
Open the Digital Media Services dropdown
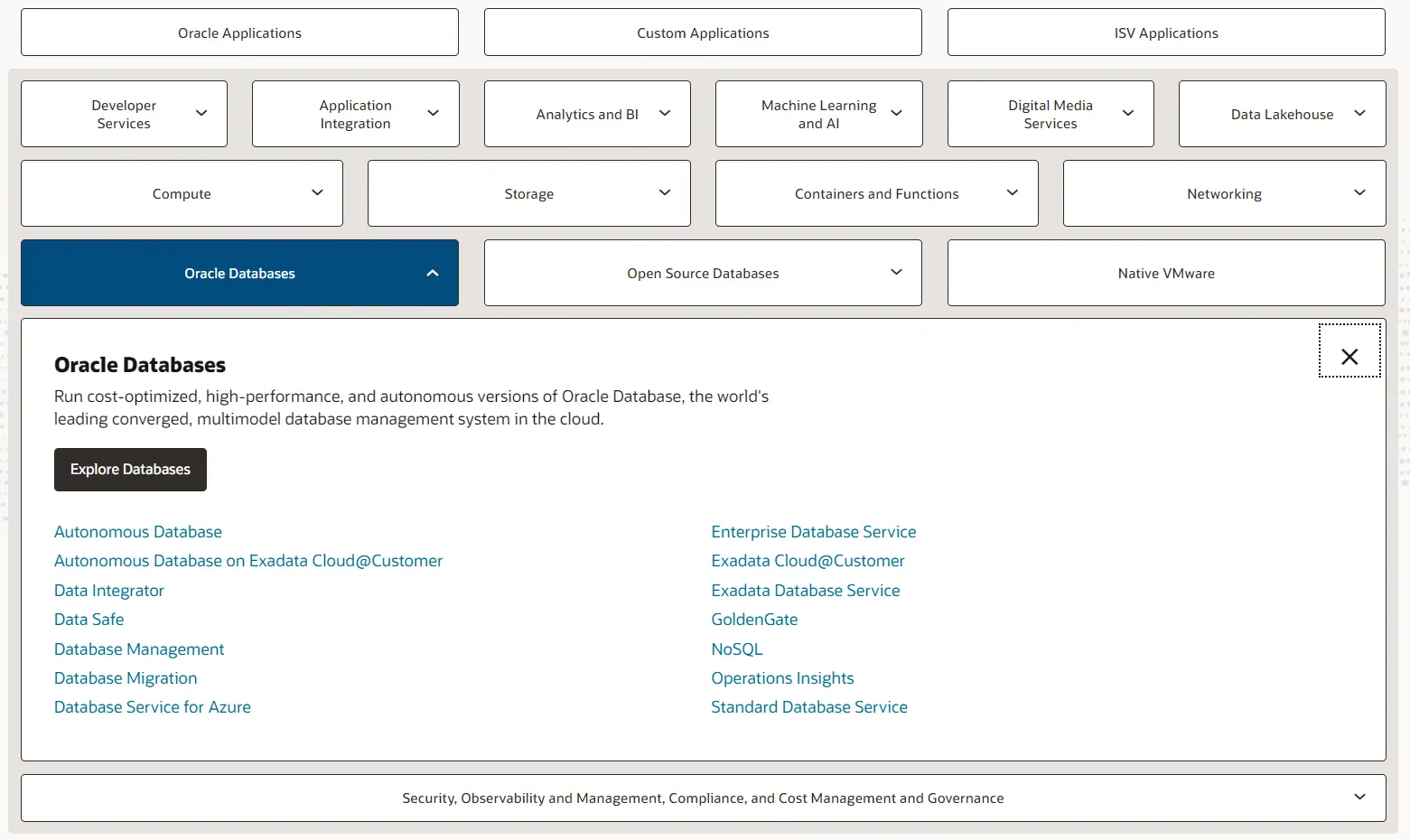tap(1050, 114)
